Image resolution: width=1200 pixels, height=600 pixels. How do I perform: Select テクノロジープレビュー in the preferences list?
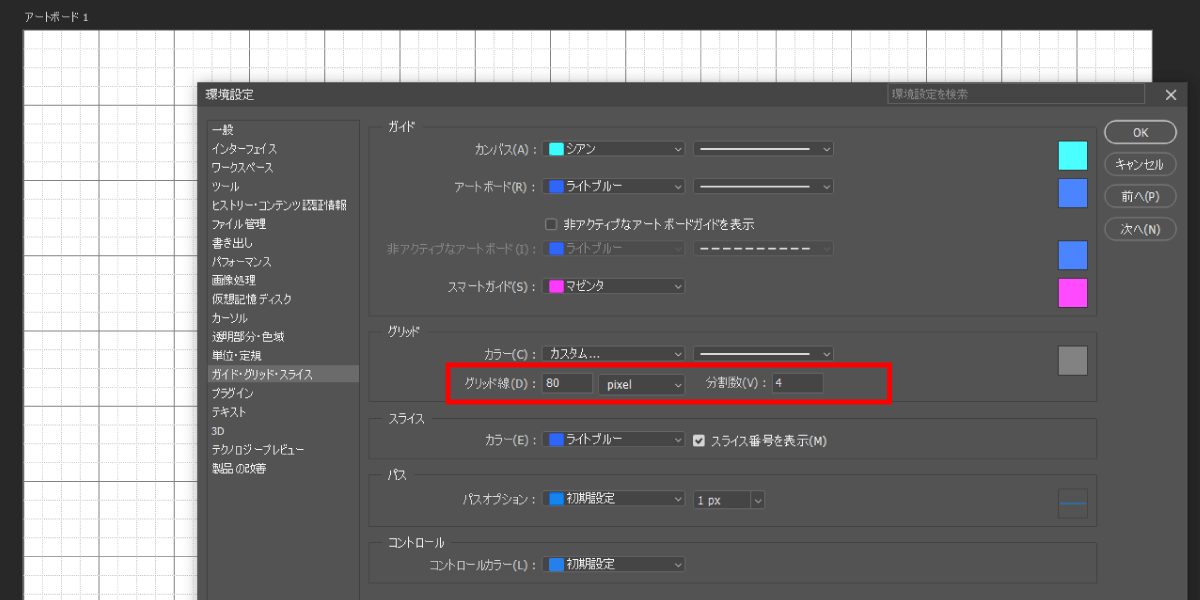283,449
